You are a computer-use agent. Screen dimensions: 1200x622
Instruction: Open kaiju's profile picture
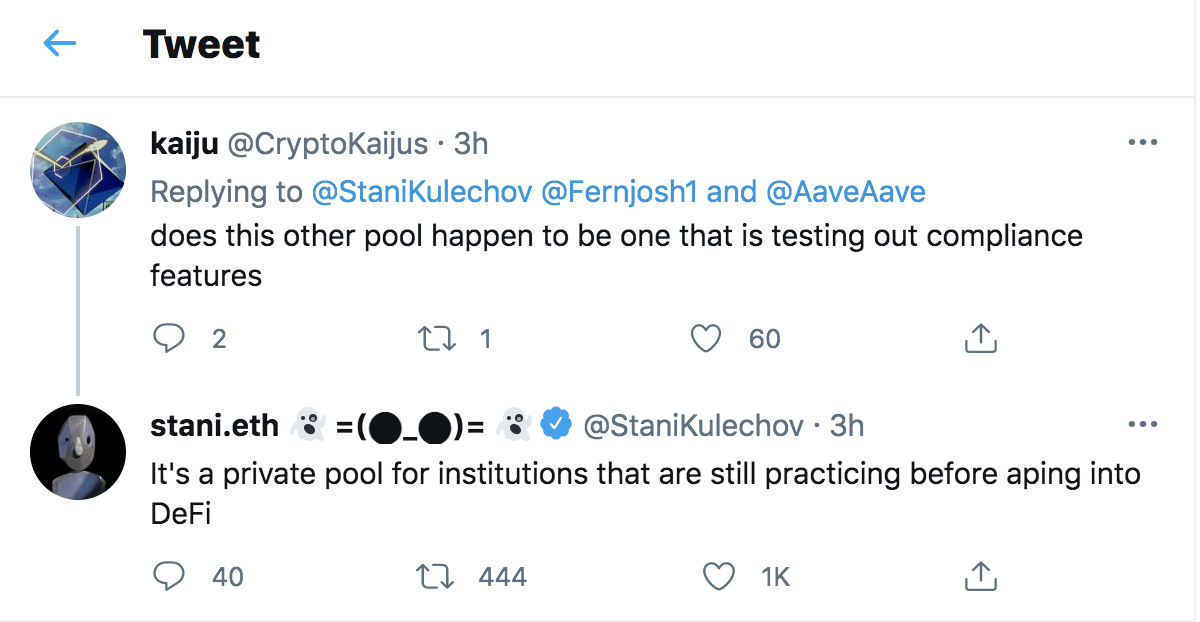tap(78, 168)
